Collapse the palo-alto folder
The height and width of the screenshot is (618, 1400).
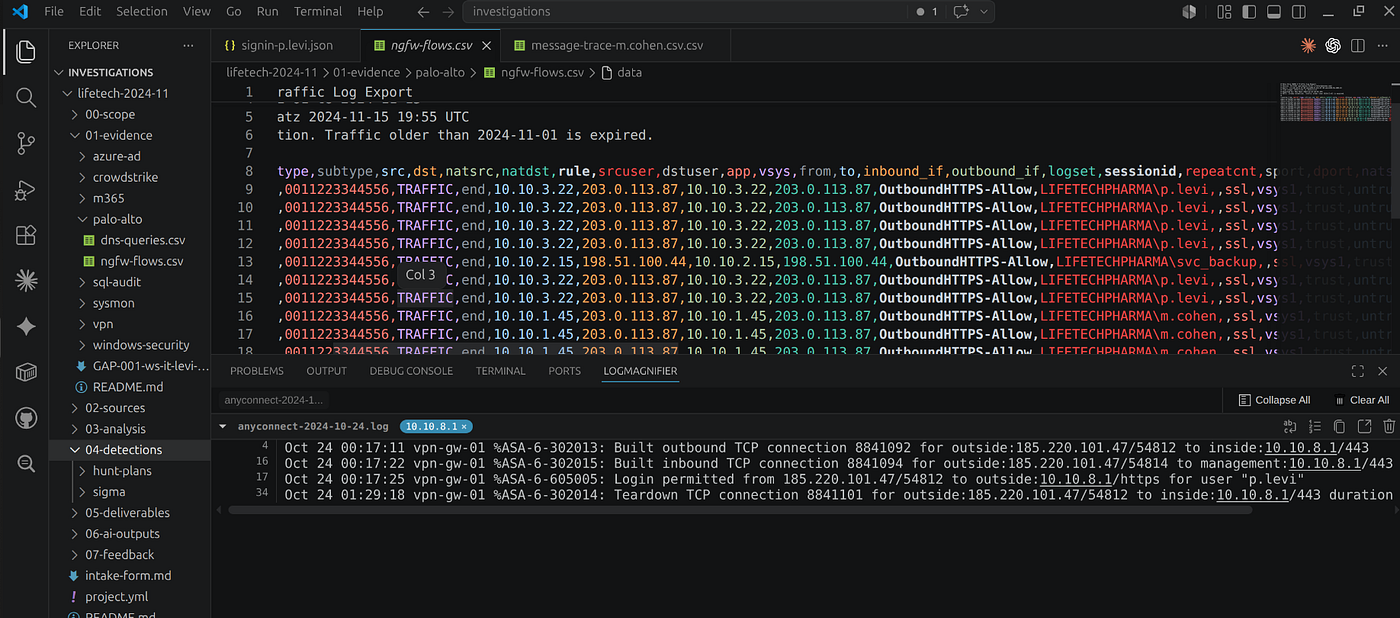point(83,219)
